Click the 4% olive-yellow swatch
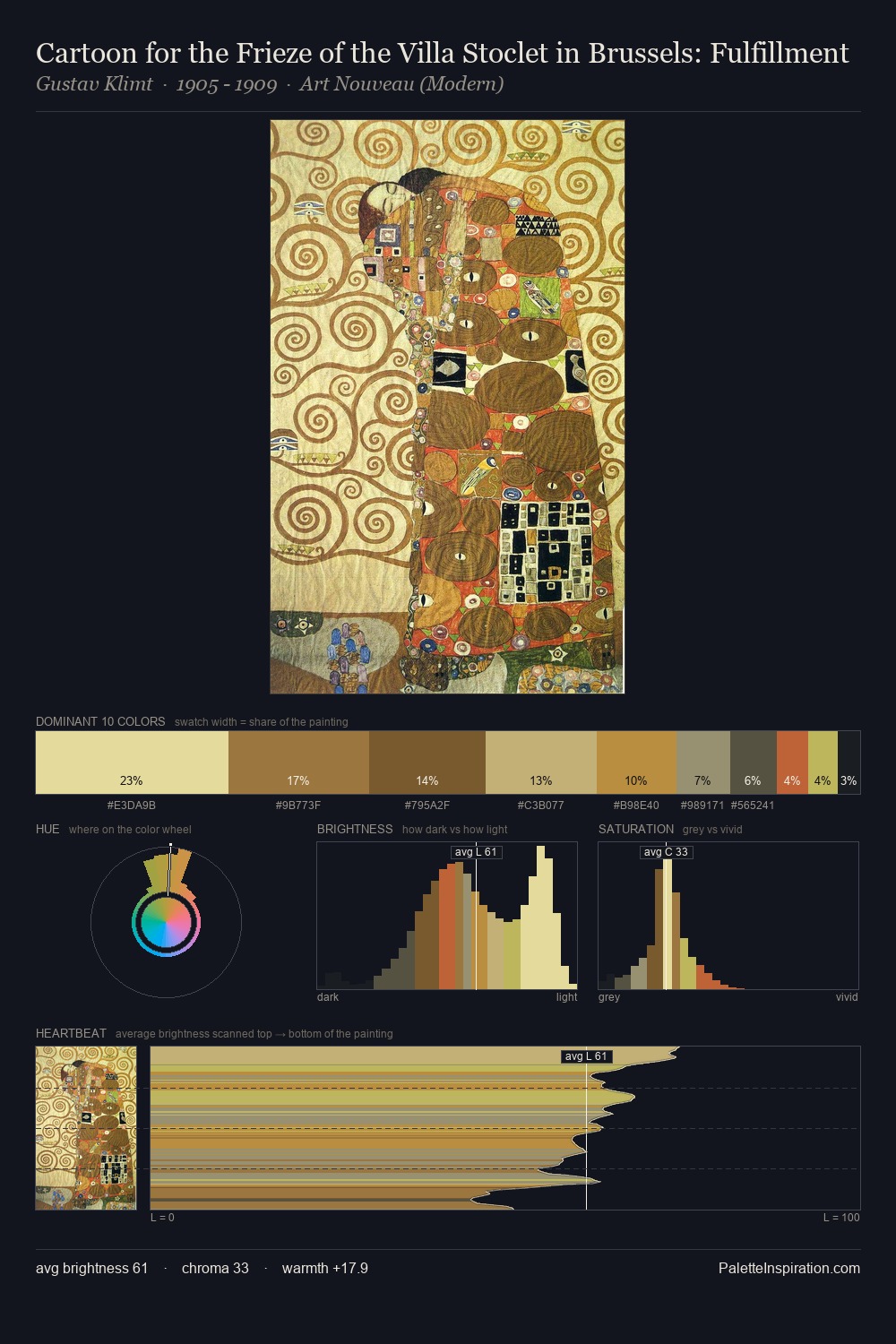 [823, 762]
